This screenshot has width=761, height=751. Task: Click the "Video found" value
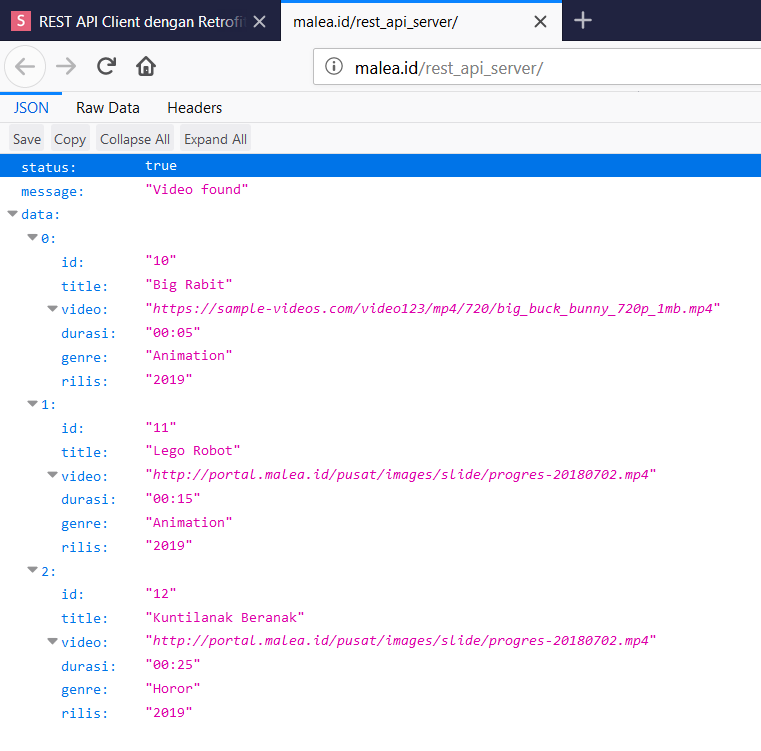(x=197, y=189)
